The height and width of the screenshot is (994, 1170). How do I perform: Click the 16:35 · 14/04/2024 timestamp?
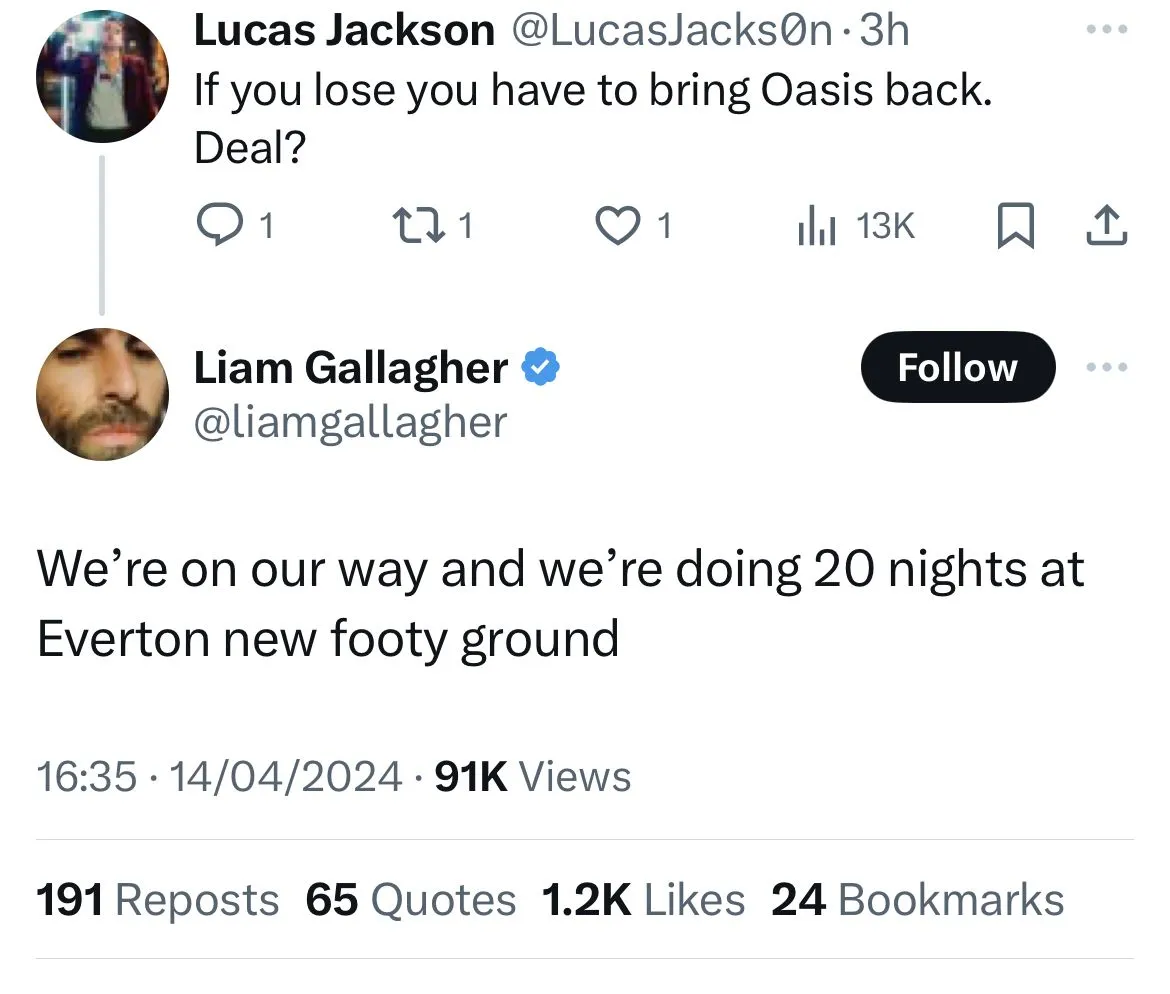click(x=219, y=776)
